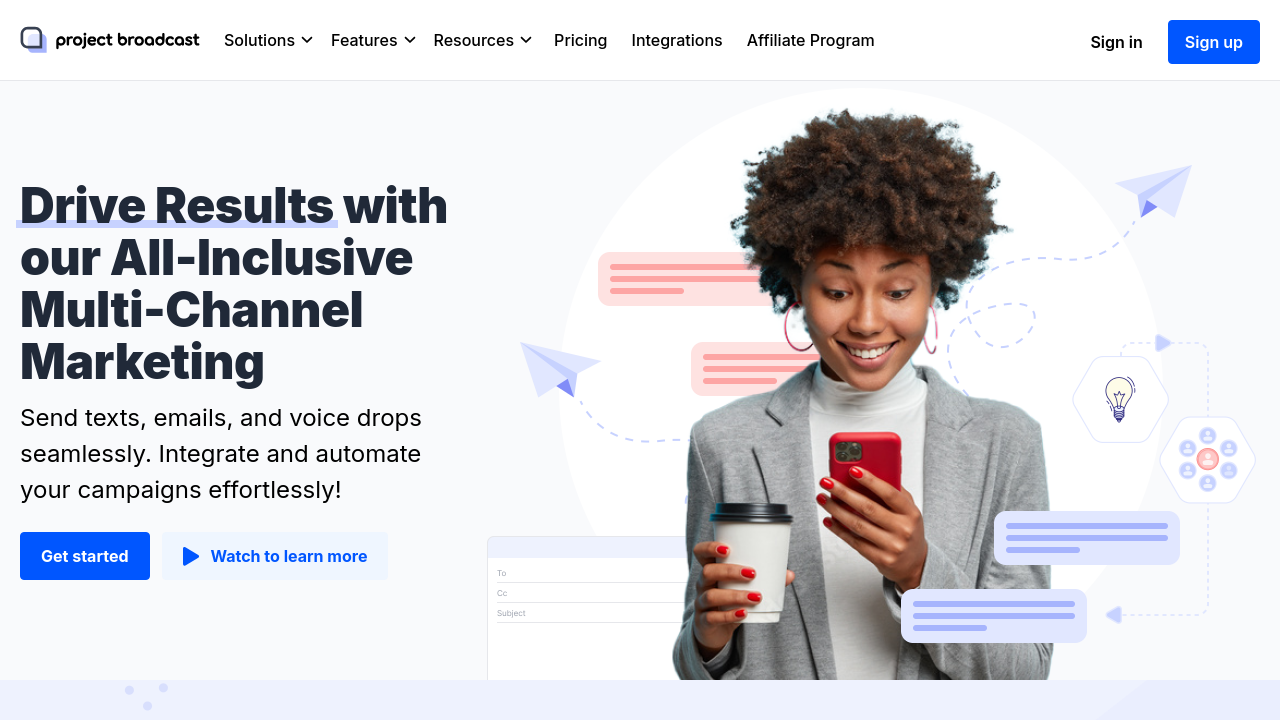The image size is (1280, 720).
Task: Click the blue Sign up button
Action: click(1214, 42)
